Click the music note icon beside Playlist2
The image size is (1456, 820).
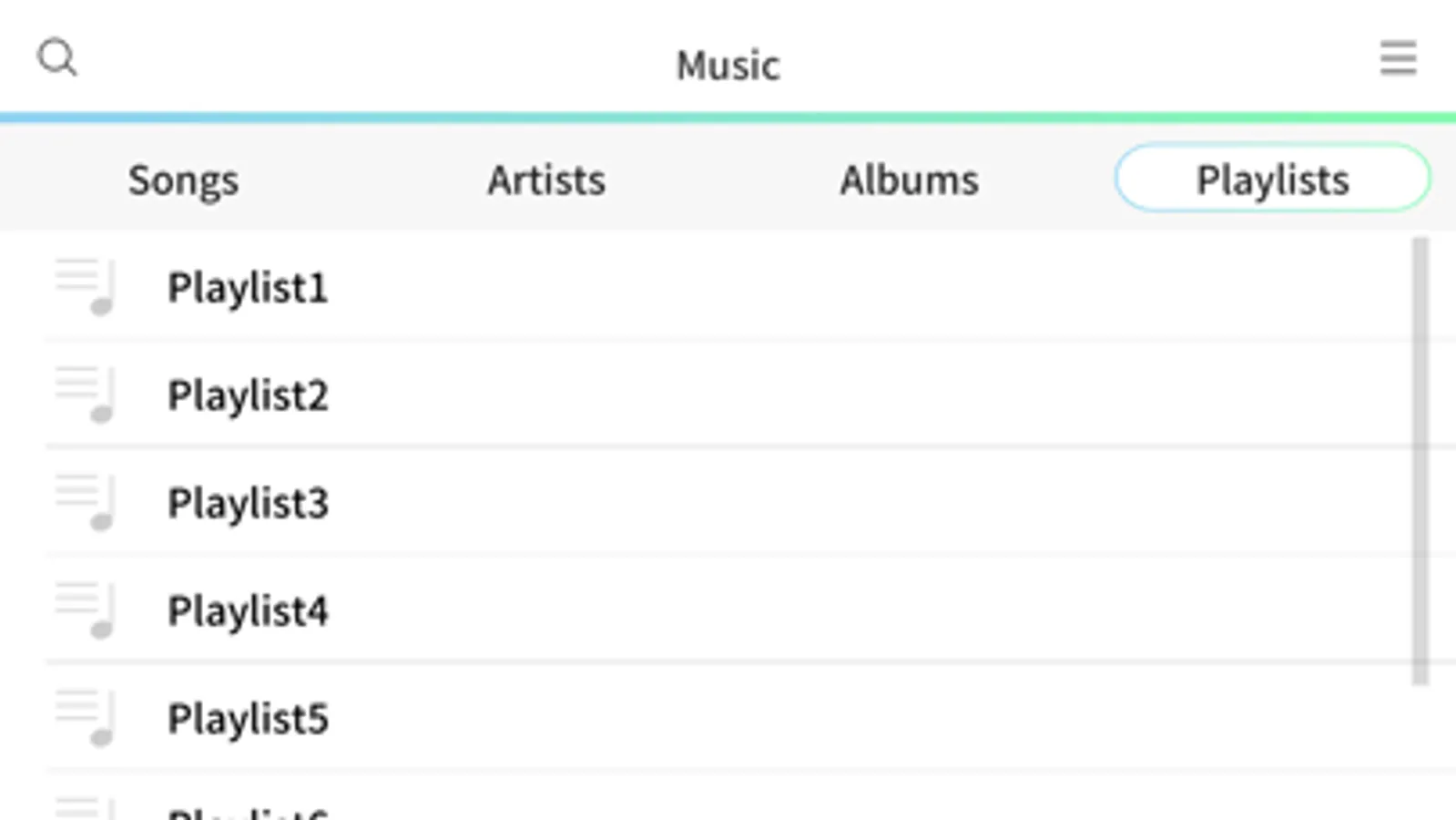86,395
